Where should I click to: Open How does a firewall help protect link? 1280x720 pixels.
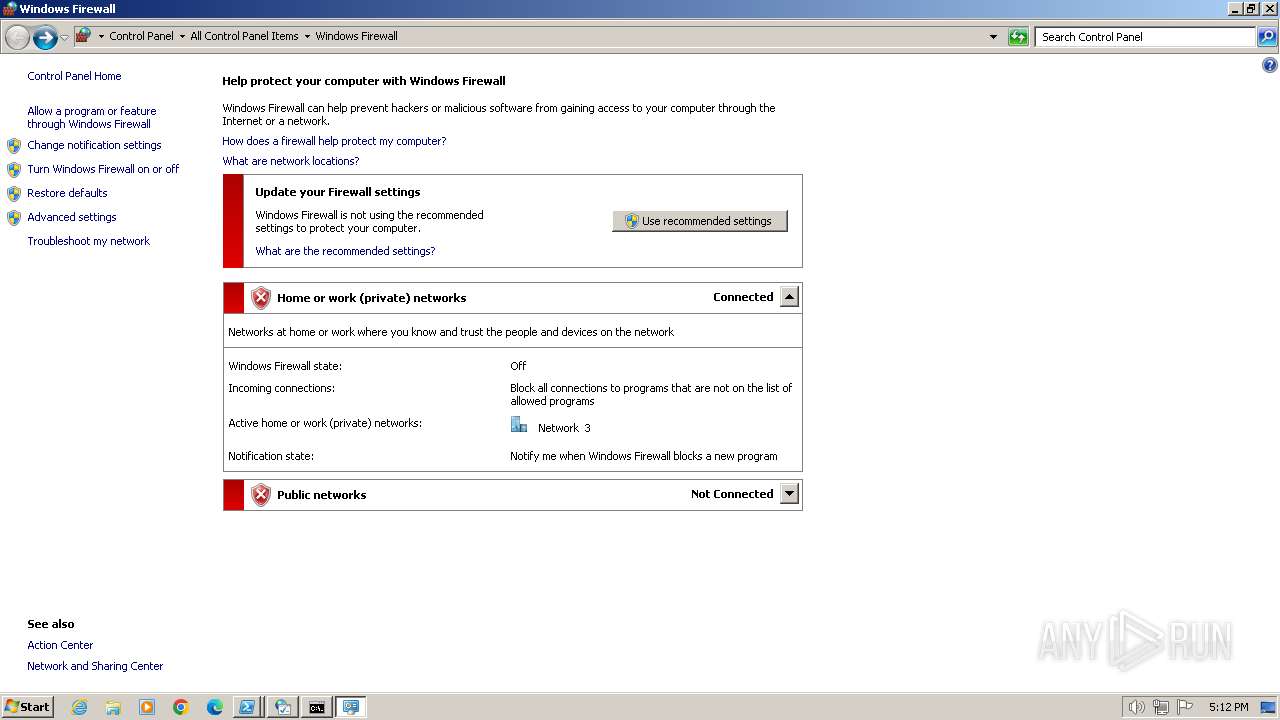(x=334, y=141)
